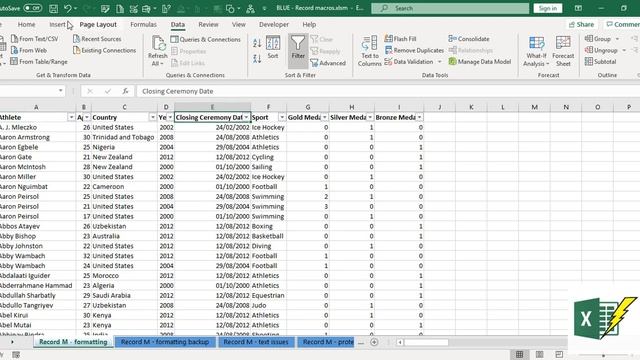Open the View tab
The width and height of the screenshot is (640, 360).
239,24
